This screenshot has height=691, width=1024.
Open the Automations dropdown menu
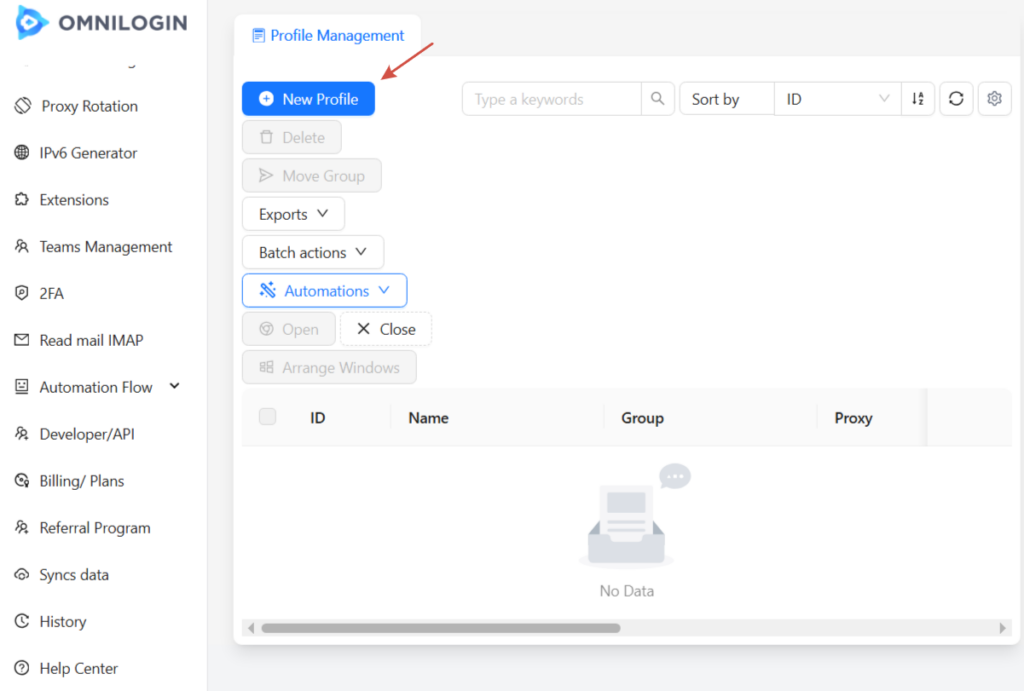pyautogui.click(x=324, y=290)
